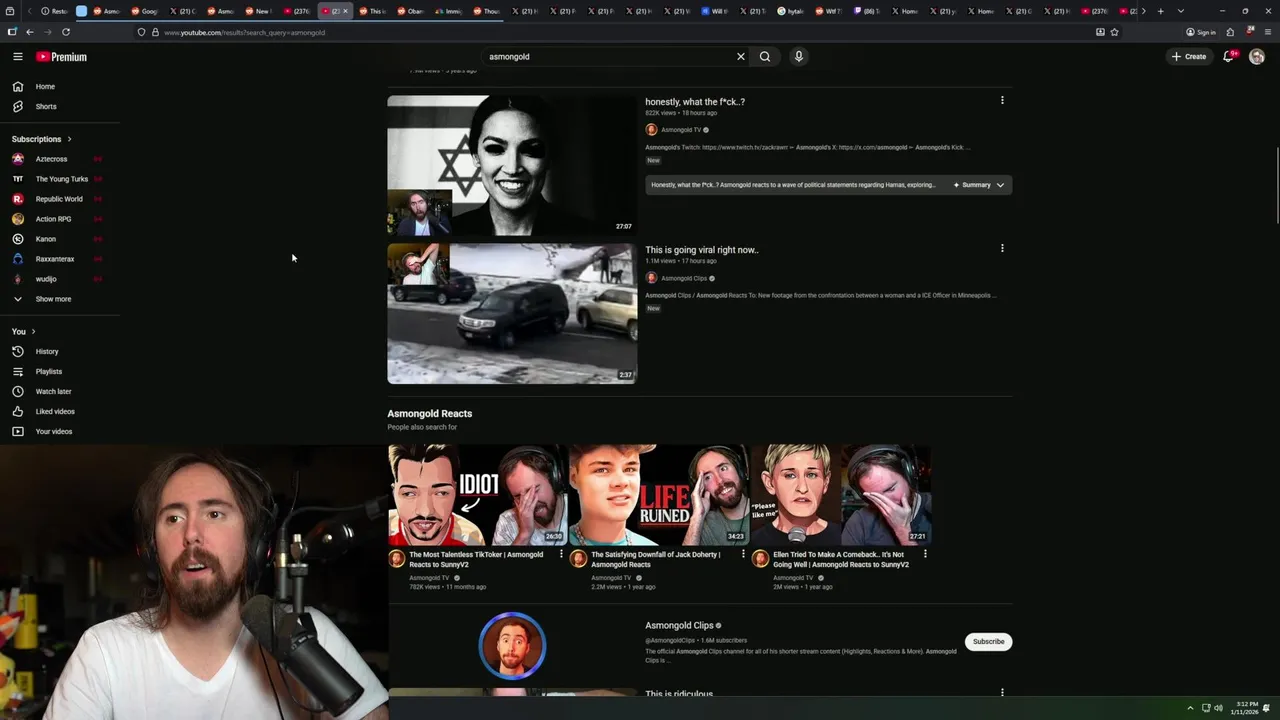Open options for 'Ellen Tried To Make A Comeback'
This screenshot has width=1280, height=720.
(x=925, y=554)
